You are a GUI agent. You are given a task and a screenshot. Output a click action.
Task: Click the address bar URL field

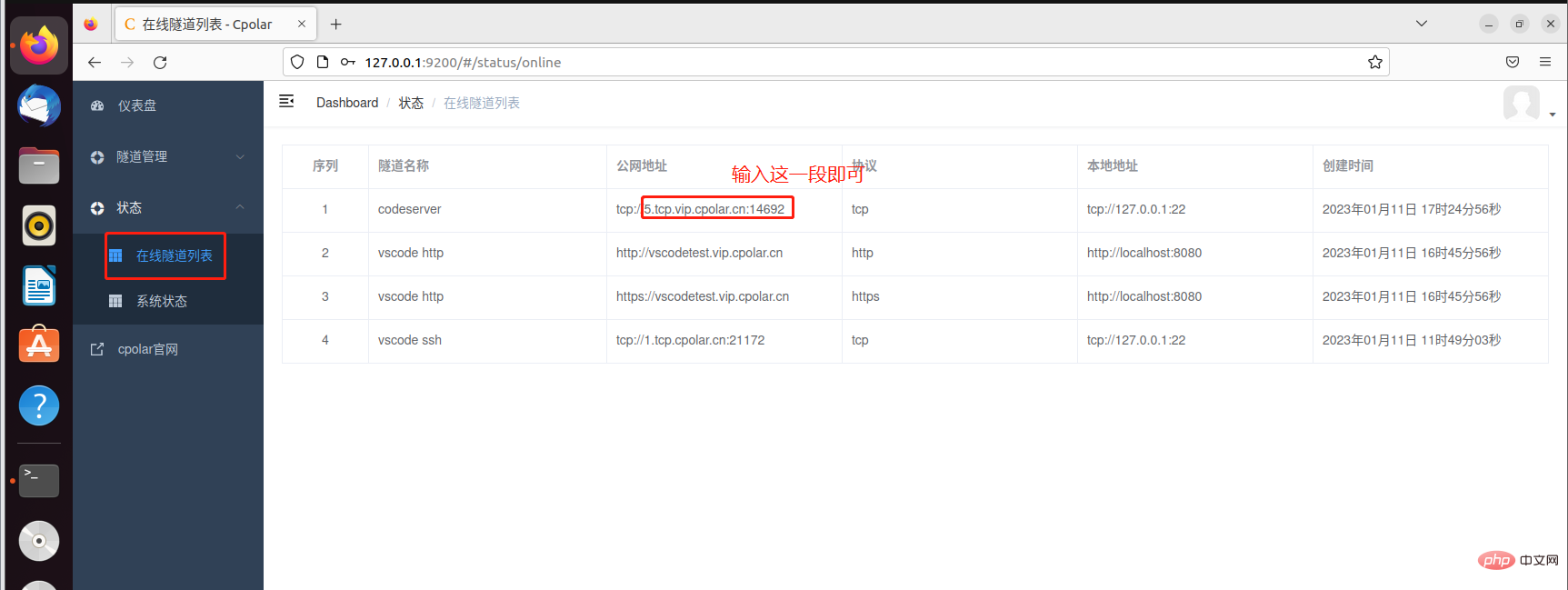click(x=818, y=62)
